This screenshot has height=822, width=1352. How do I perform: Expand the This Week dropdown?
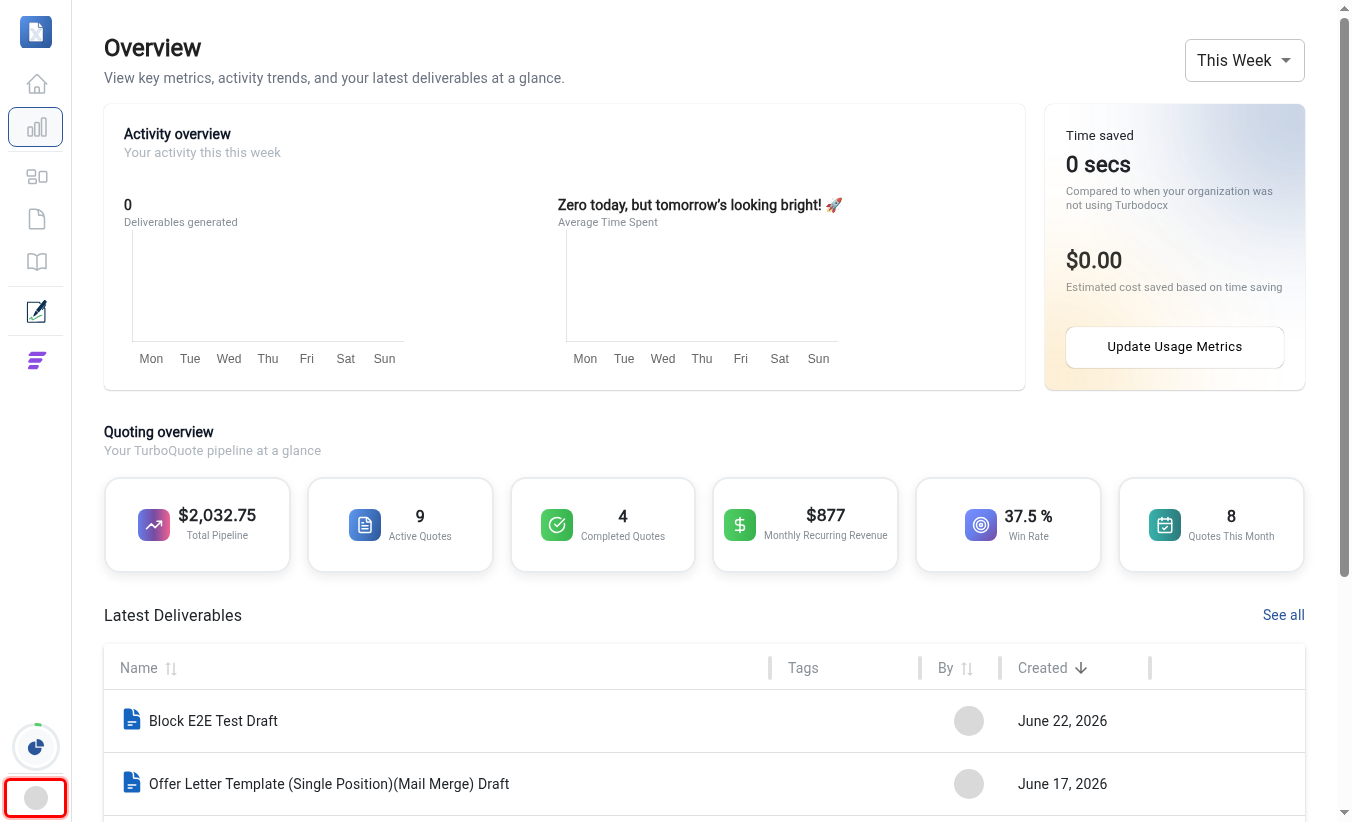(x=1244, y=60)
